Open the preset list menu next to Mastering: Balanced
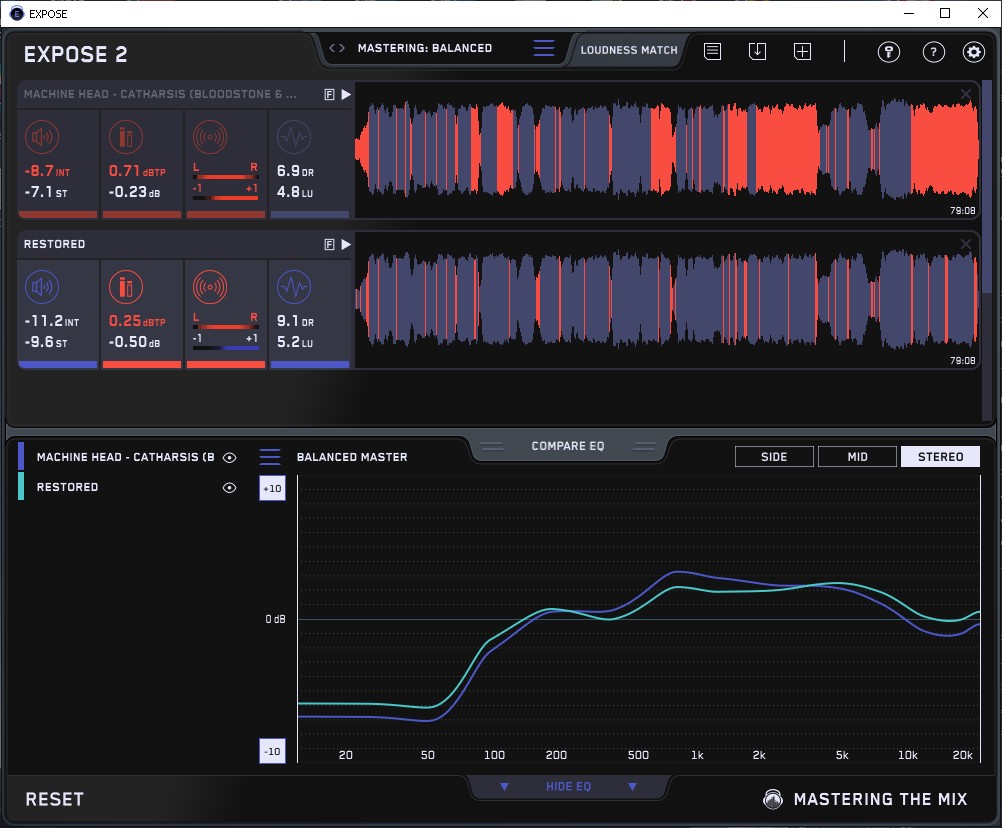Viewport: 1002px width, 828px height. (x=544, y=48)
